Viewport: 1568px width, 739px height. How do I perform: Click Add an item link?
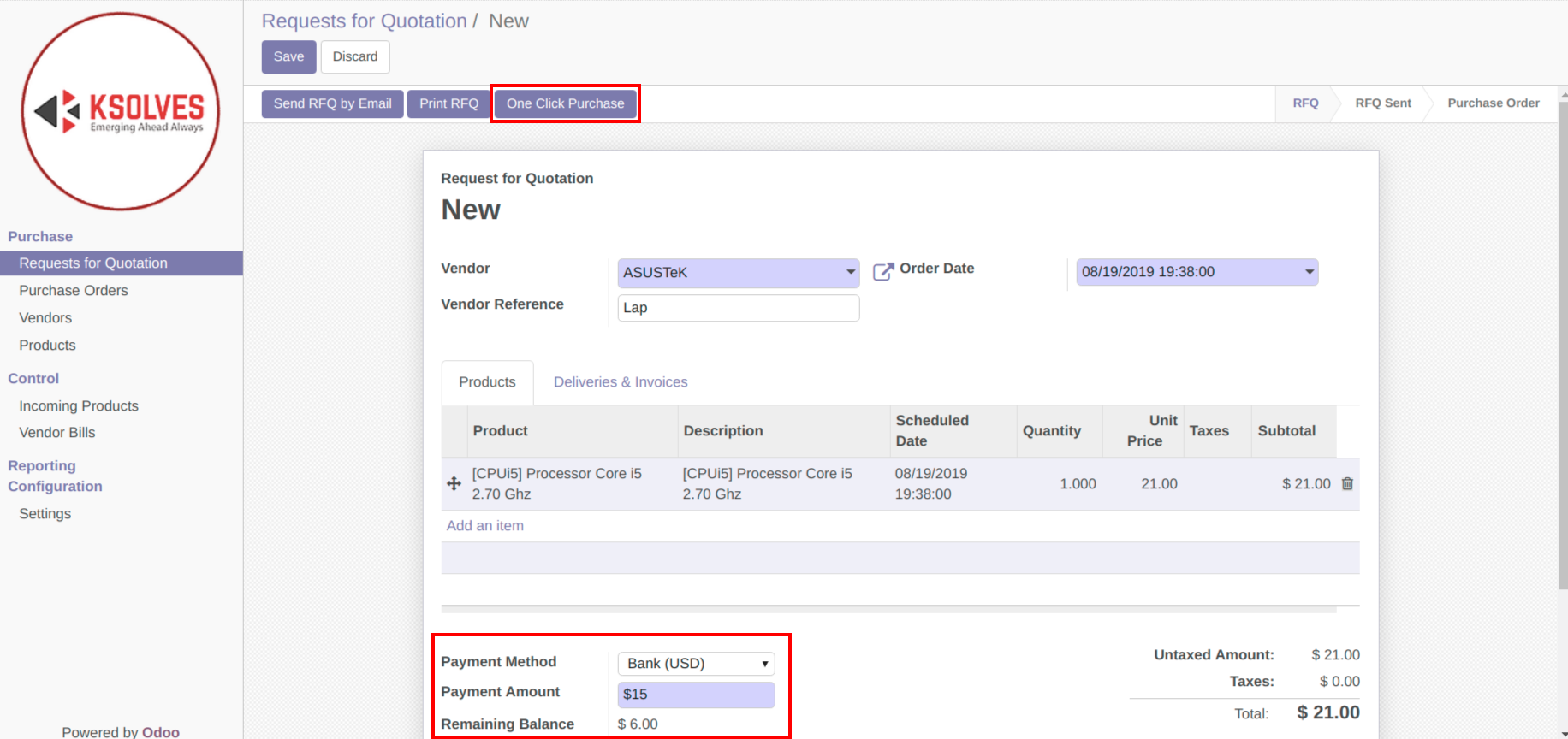point(484,526)
